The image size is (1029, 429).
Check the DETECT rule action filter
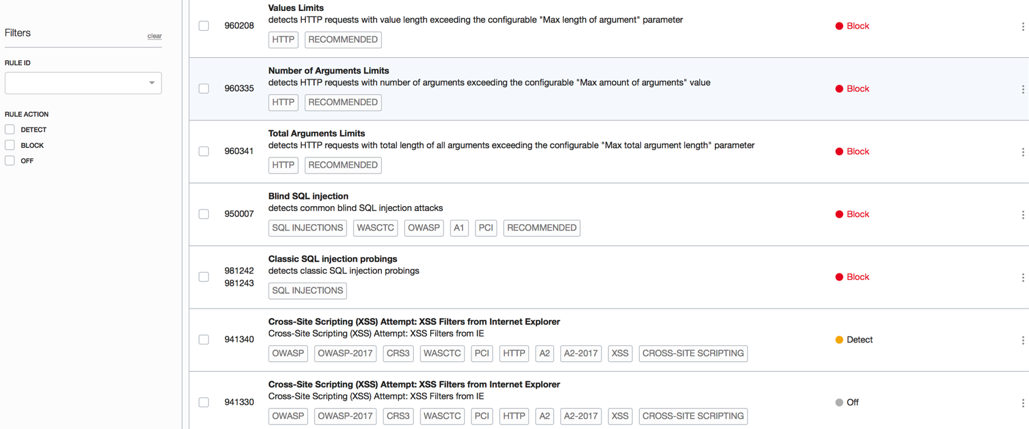pyautogui.click(x=10, y=130)
